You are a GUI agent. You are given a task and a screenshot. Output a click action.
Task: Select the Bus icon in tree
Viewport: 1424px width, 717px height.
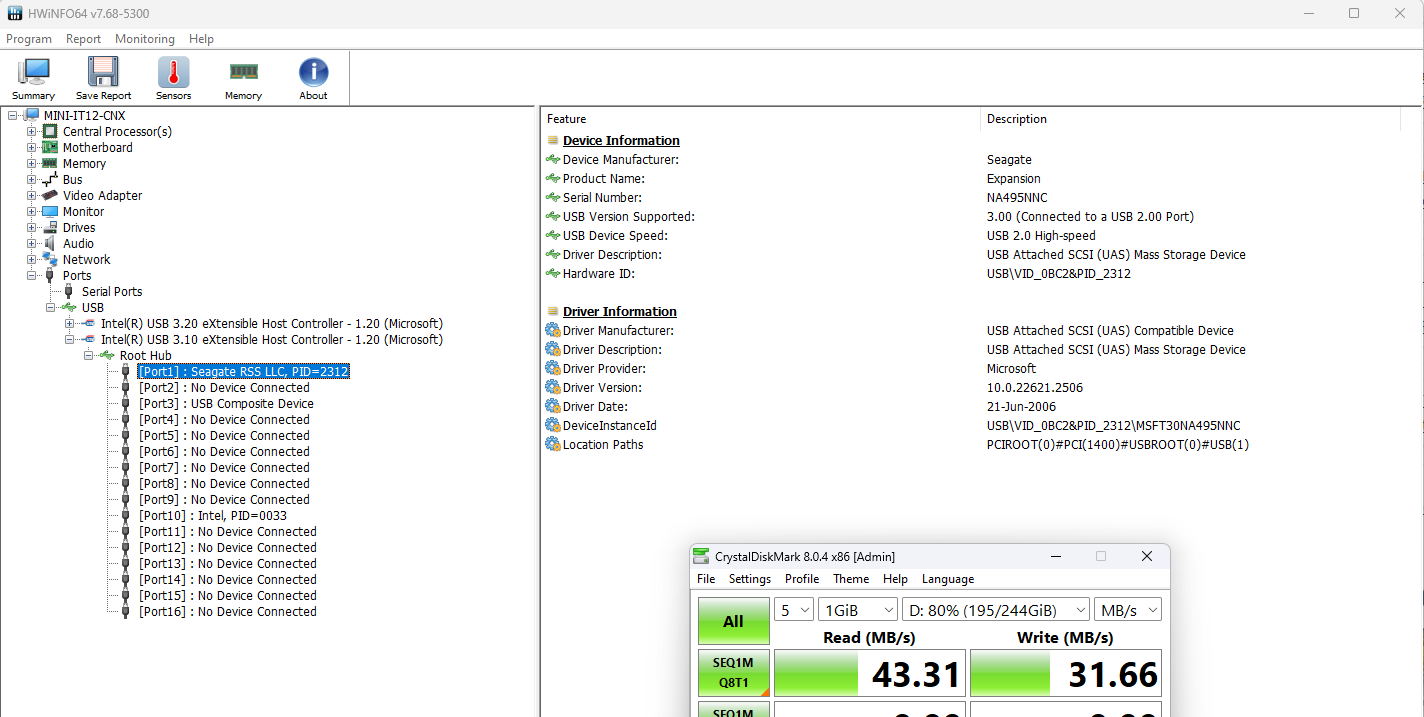click(x=50, y=179)
